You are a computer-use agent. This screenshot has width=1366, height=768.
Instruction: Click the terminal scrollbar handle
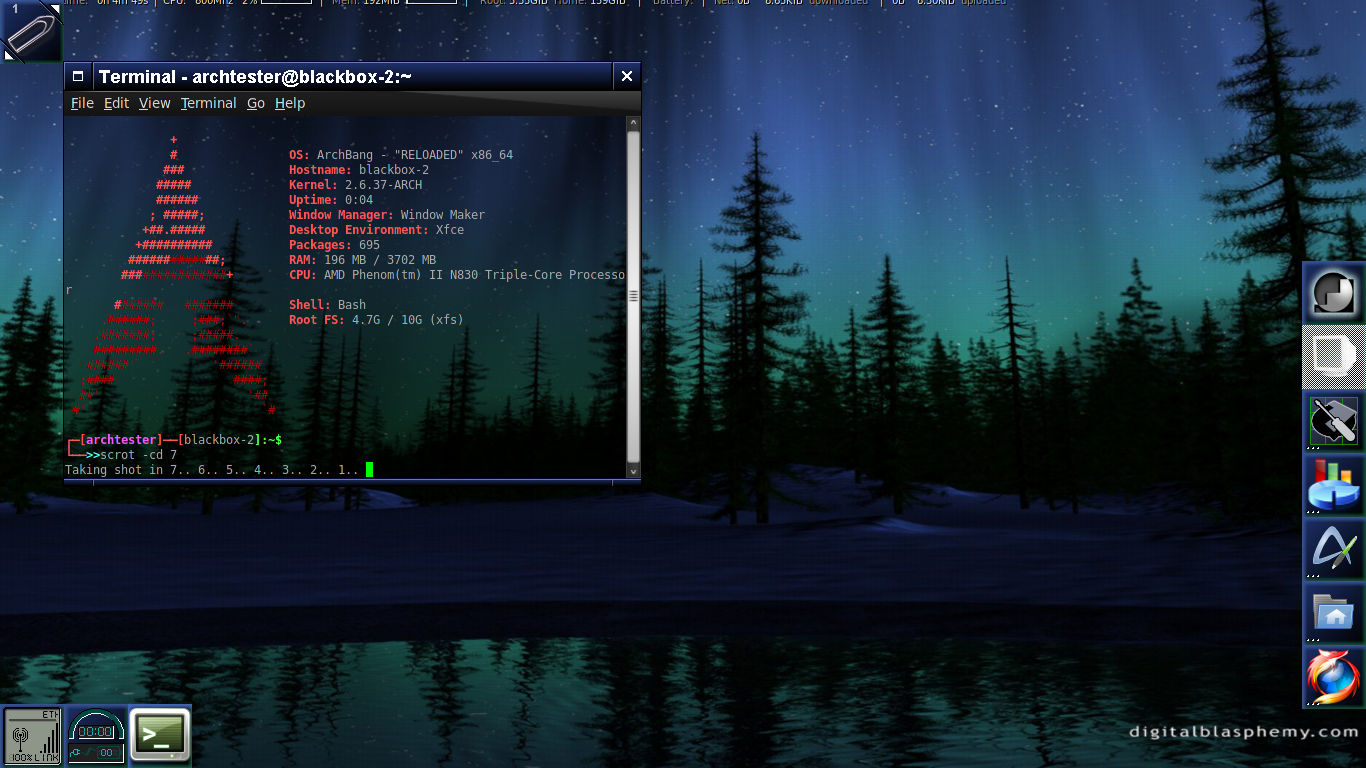coord(633,296)
